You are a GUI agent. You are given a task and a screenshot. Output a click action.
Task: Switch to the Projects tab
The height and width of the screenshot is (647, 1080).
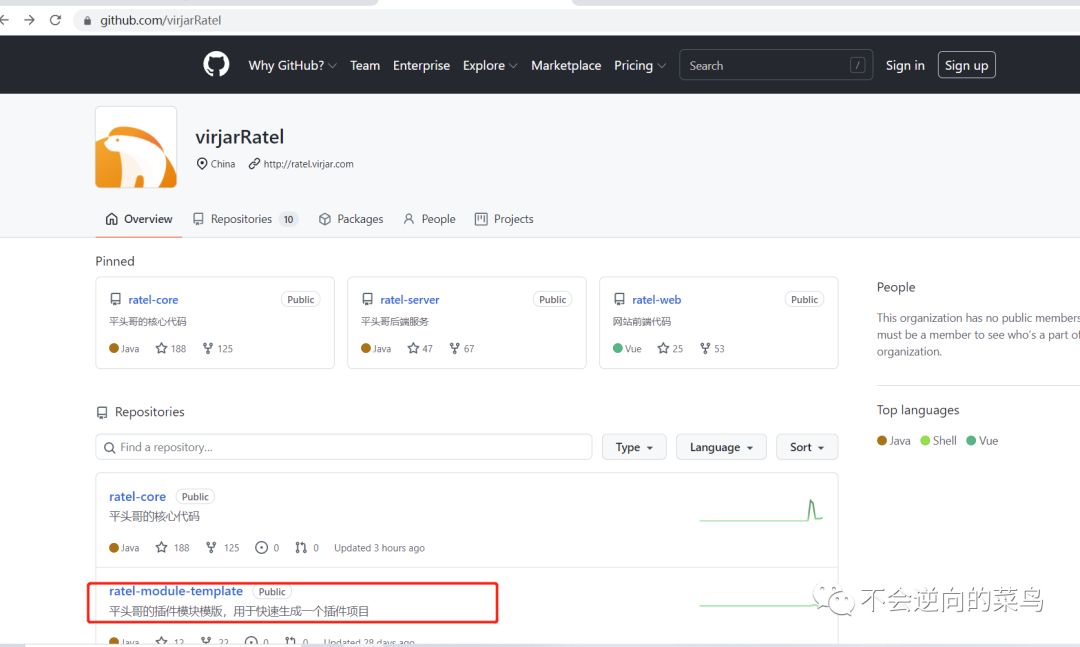[504, 219]
